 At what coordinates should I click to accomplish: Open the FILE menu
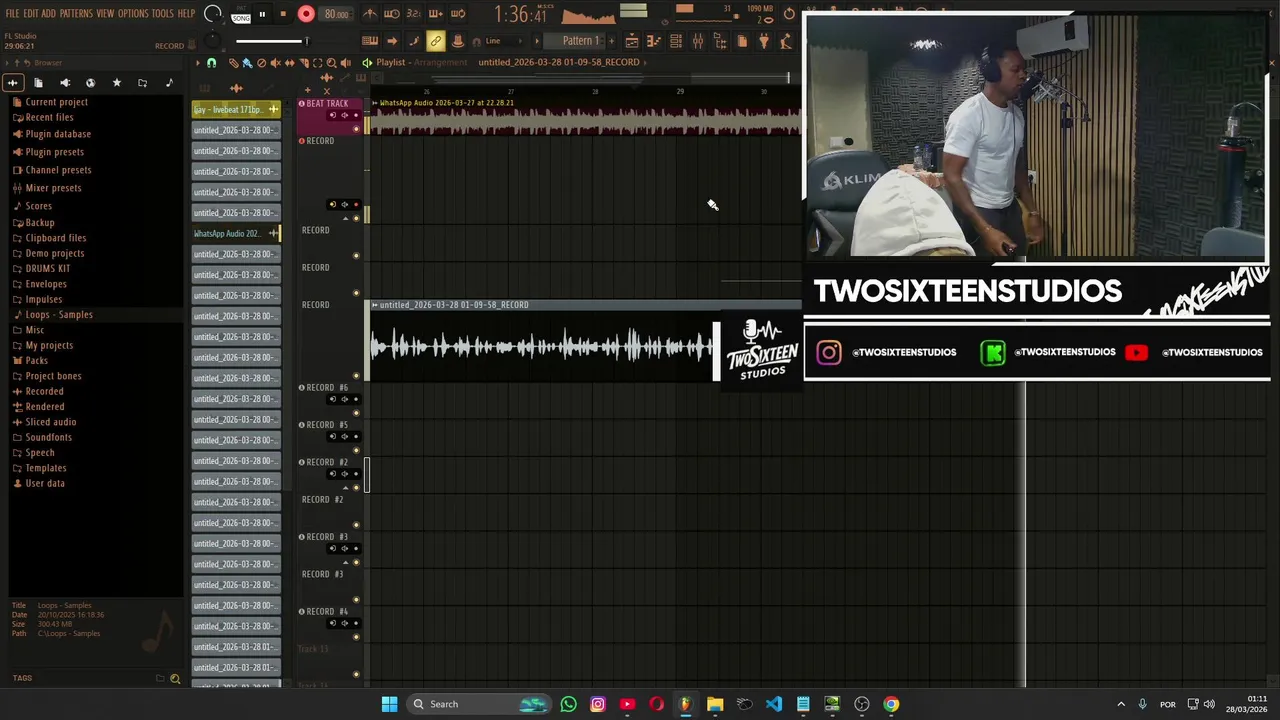pos(13,13)
